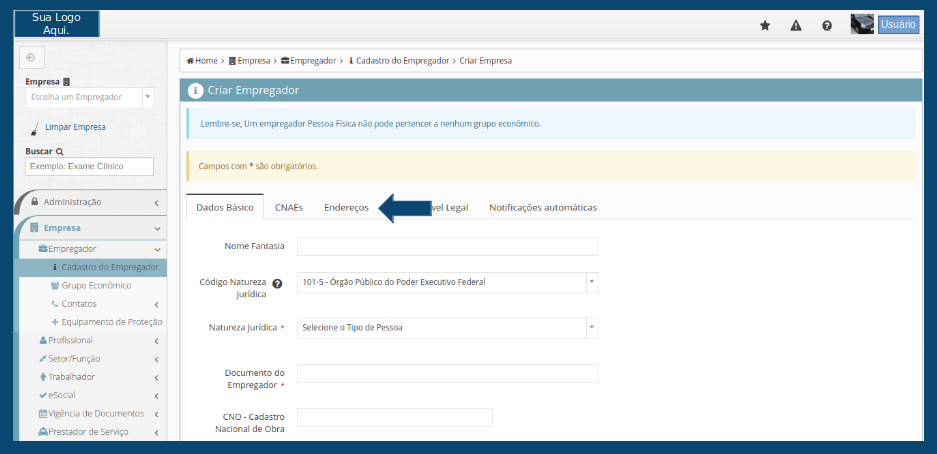Click the Usuário button
937x454 pixels.
point(898,24)
